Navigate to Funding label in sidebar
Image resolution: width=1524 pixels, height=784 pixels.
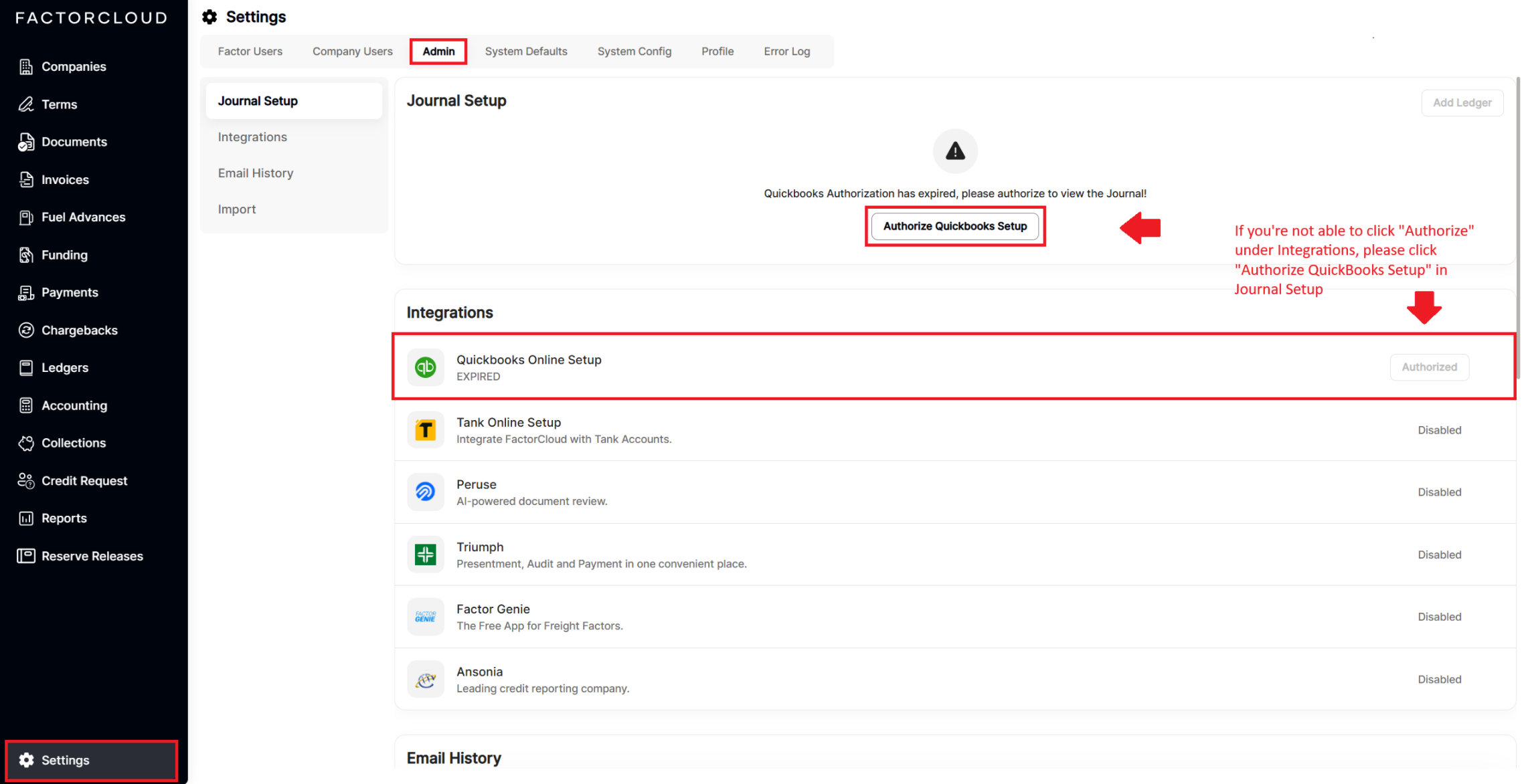(64, 255)
